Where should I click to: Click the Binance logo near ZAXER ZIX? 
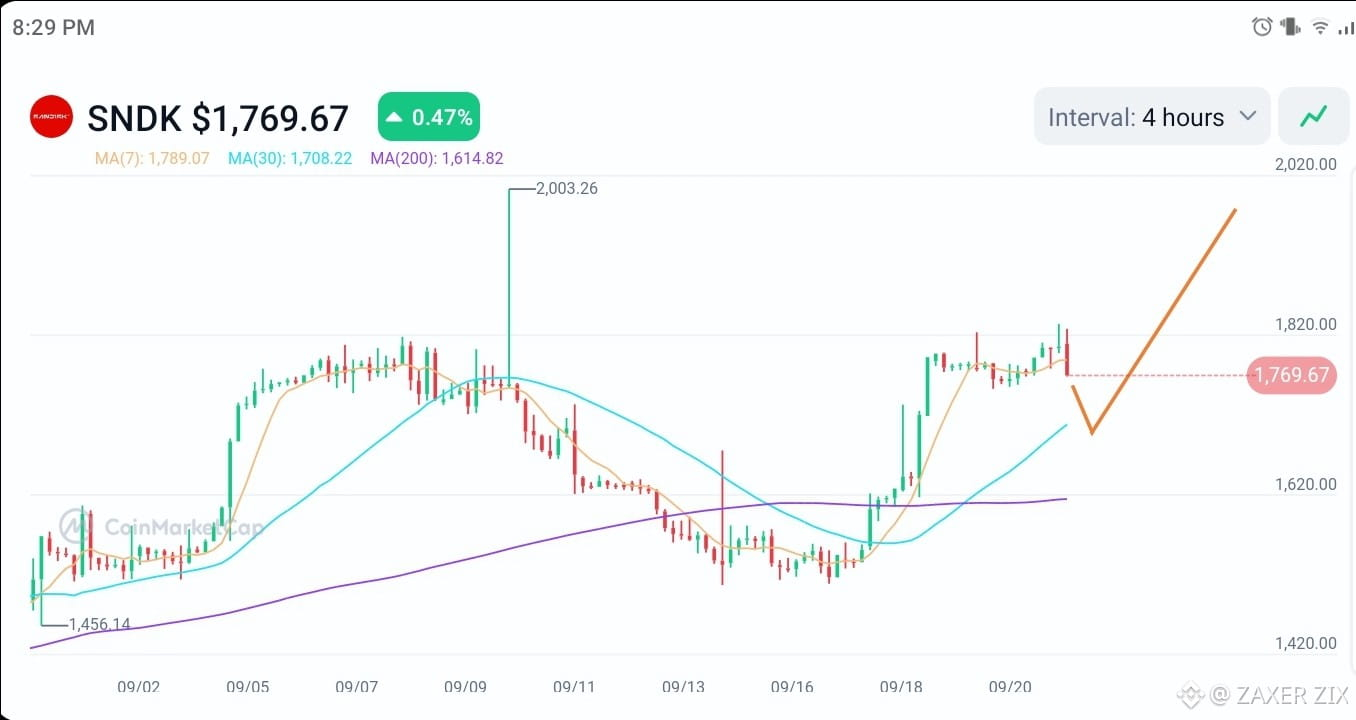(1191, 693)
